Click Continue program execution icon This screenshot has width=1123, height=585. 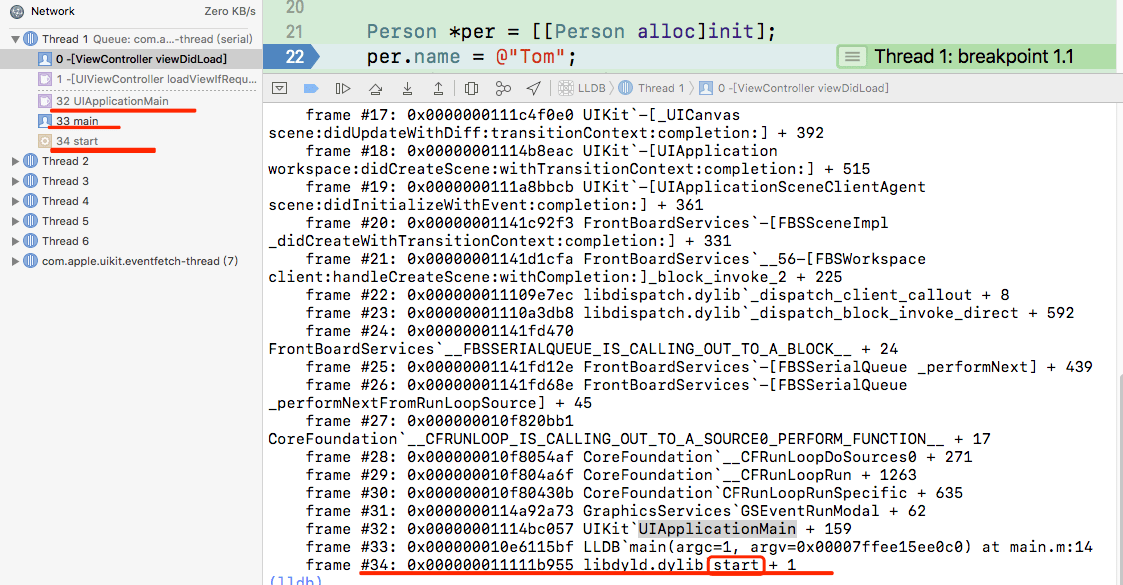pos(343,88)
